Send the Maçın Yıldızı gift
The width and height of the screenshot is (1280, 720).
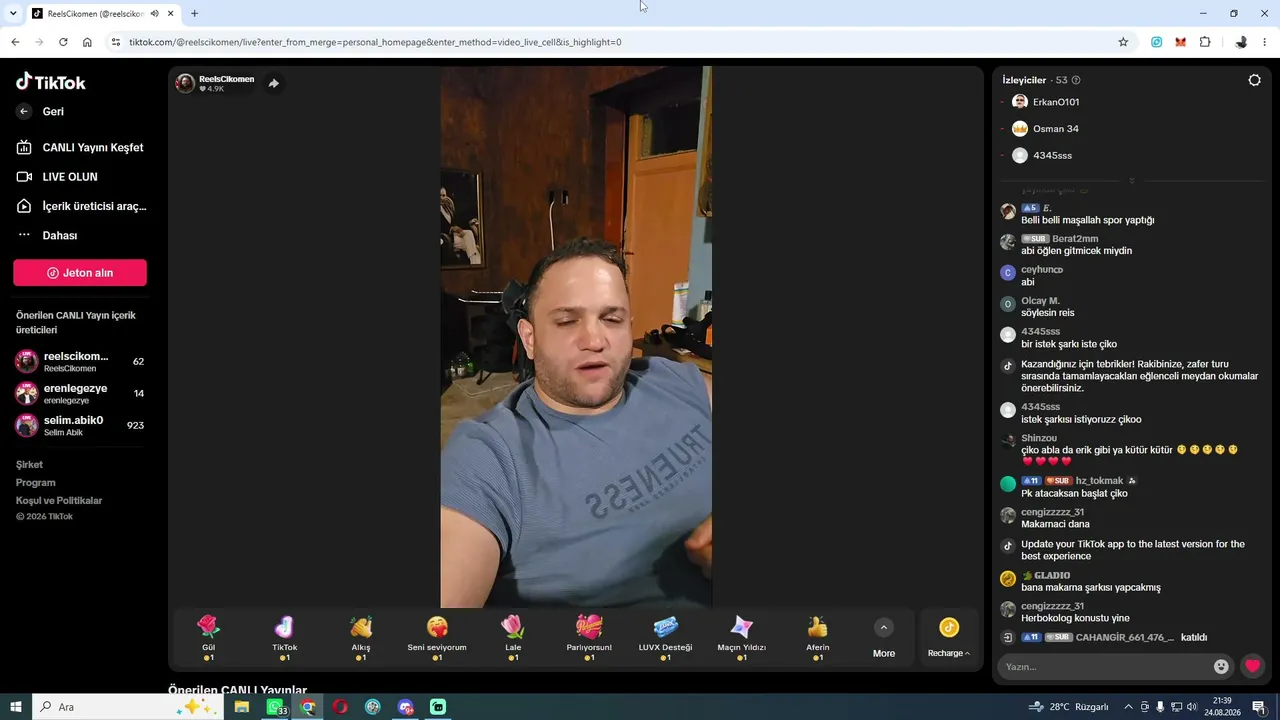point(741,638)
